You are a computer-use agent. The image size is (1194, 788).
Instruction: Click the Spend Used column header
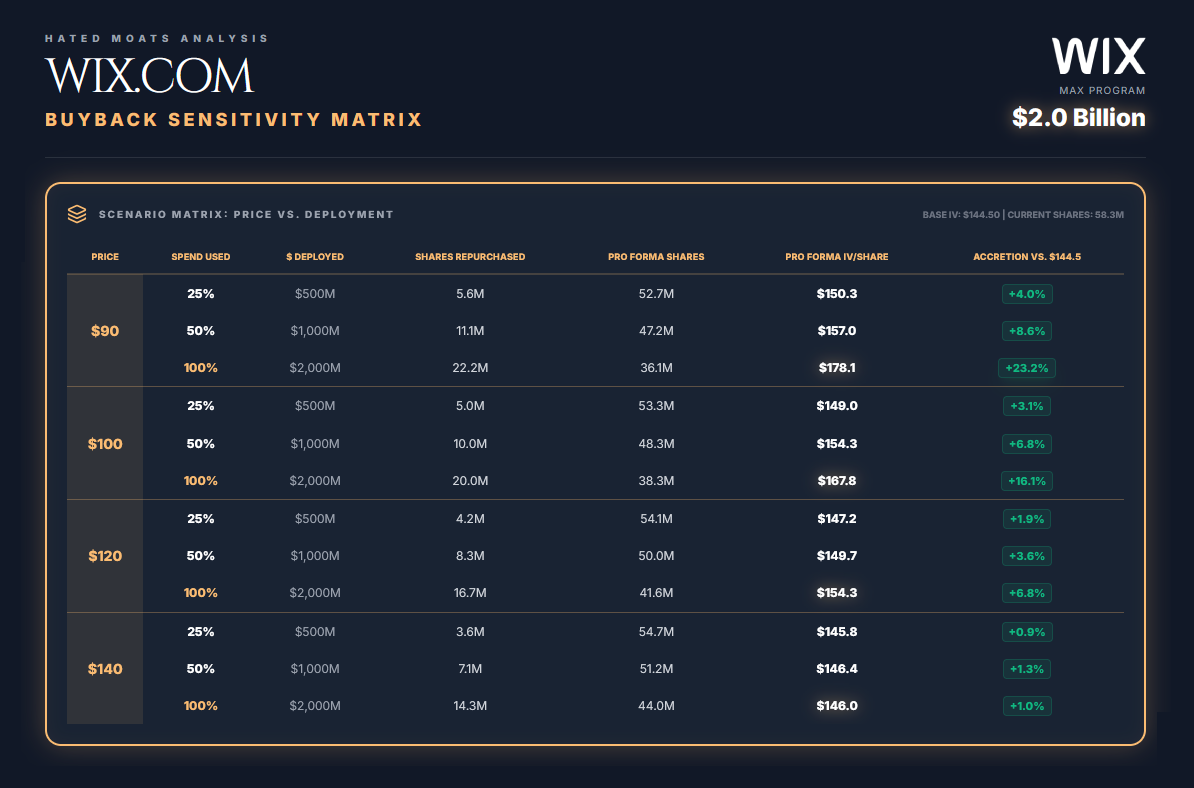pyautogui.click(x=201, y=257)
